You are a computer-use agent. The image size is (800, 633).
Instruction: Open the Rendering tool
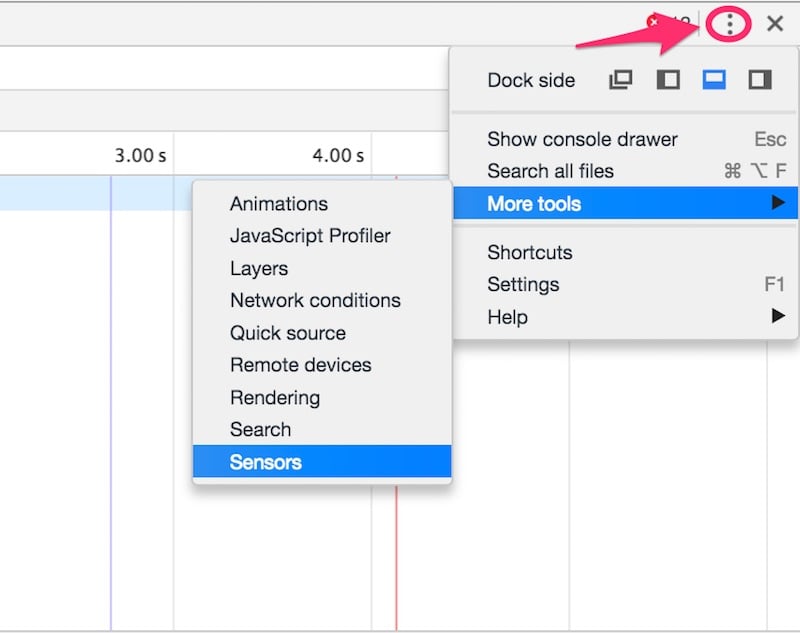pos(322,397)
